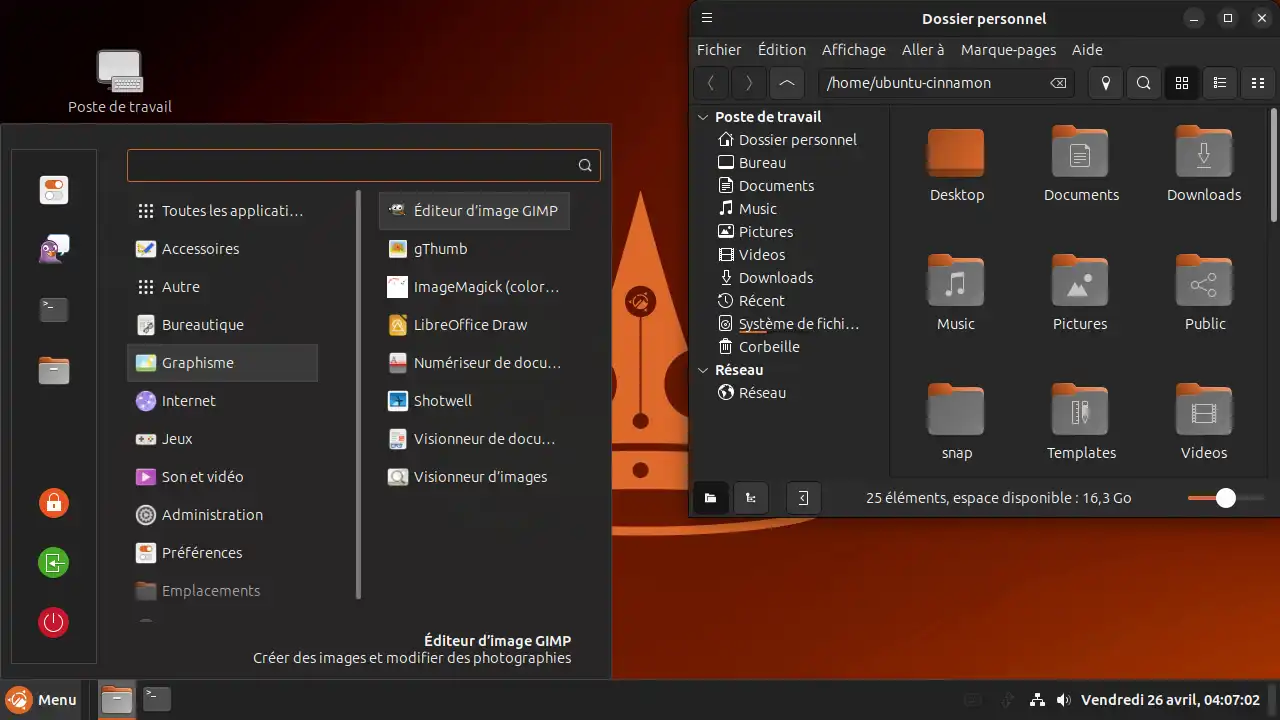Switch to compact view
Image resolution: width=1280 pixels, height=720 pixels.
1258,83
